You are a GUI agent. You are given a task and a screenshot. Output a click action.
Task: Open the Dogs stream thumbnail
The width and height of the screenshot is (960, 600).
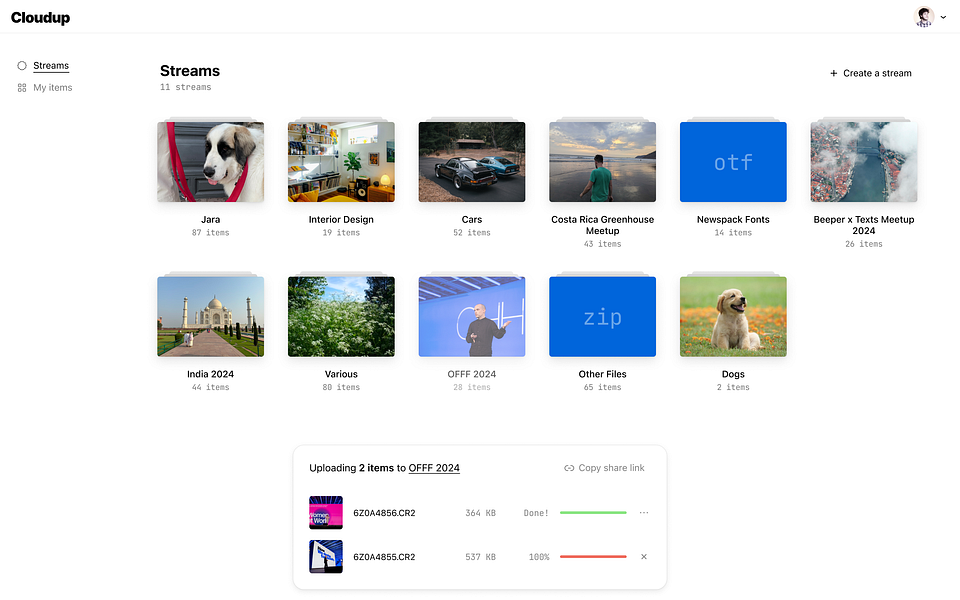(733, 317)
